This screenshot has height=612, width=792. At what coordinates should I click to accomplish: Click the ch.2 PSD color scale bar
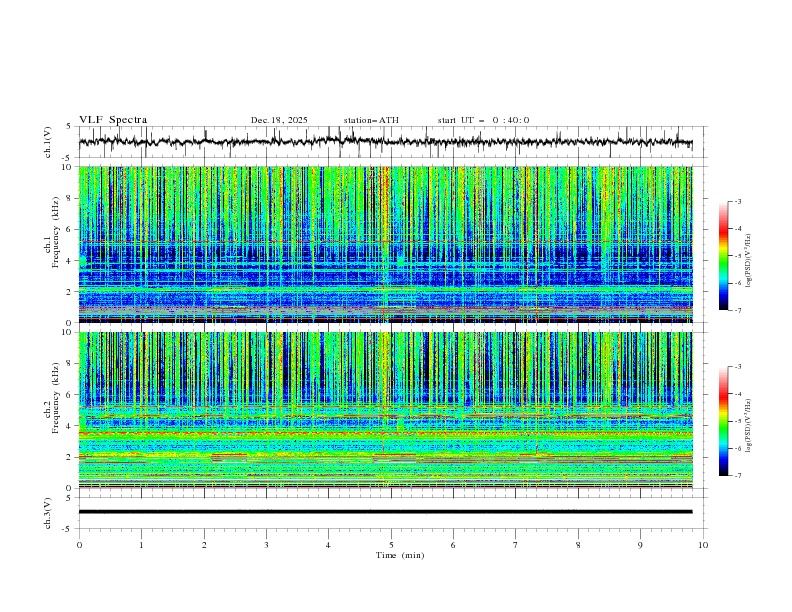[x=724, y=421]
